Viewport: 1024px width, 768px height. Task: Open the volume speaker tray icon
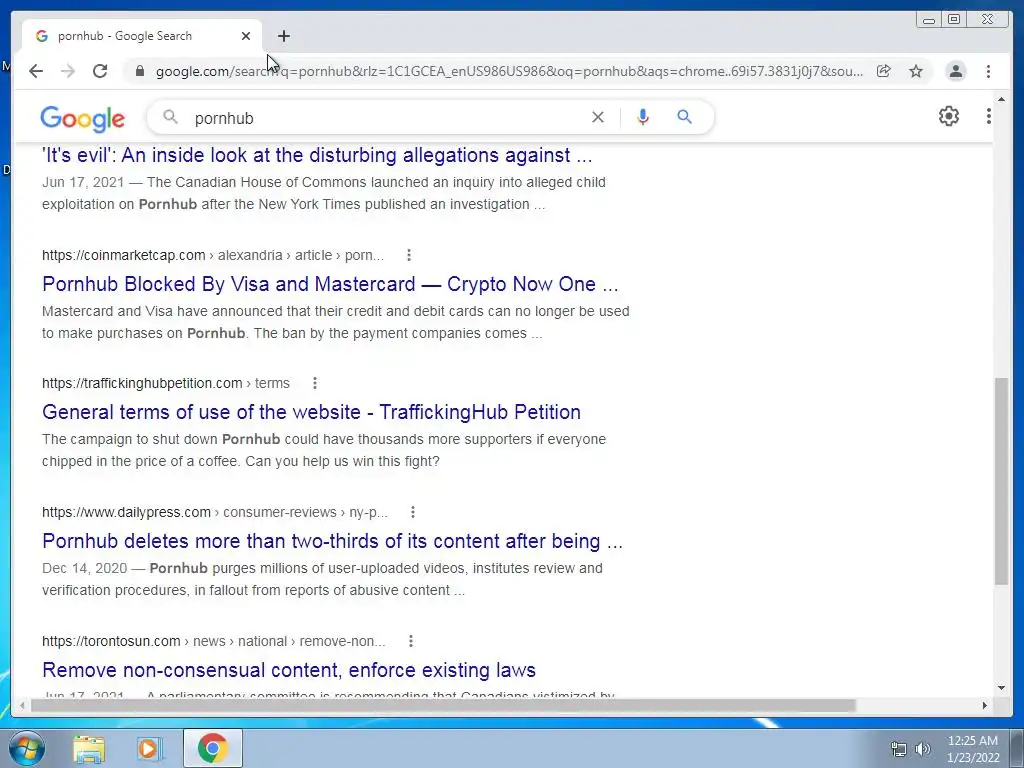tap(923, 749)
